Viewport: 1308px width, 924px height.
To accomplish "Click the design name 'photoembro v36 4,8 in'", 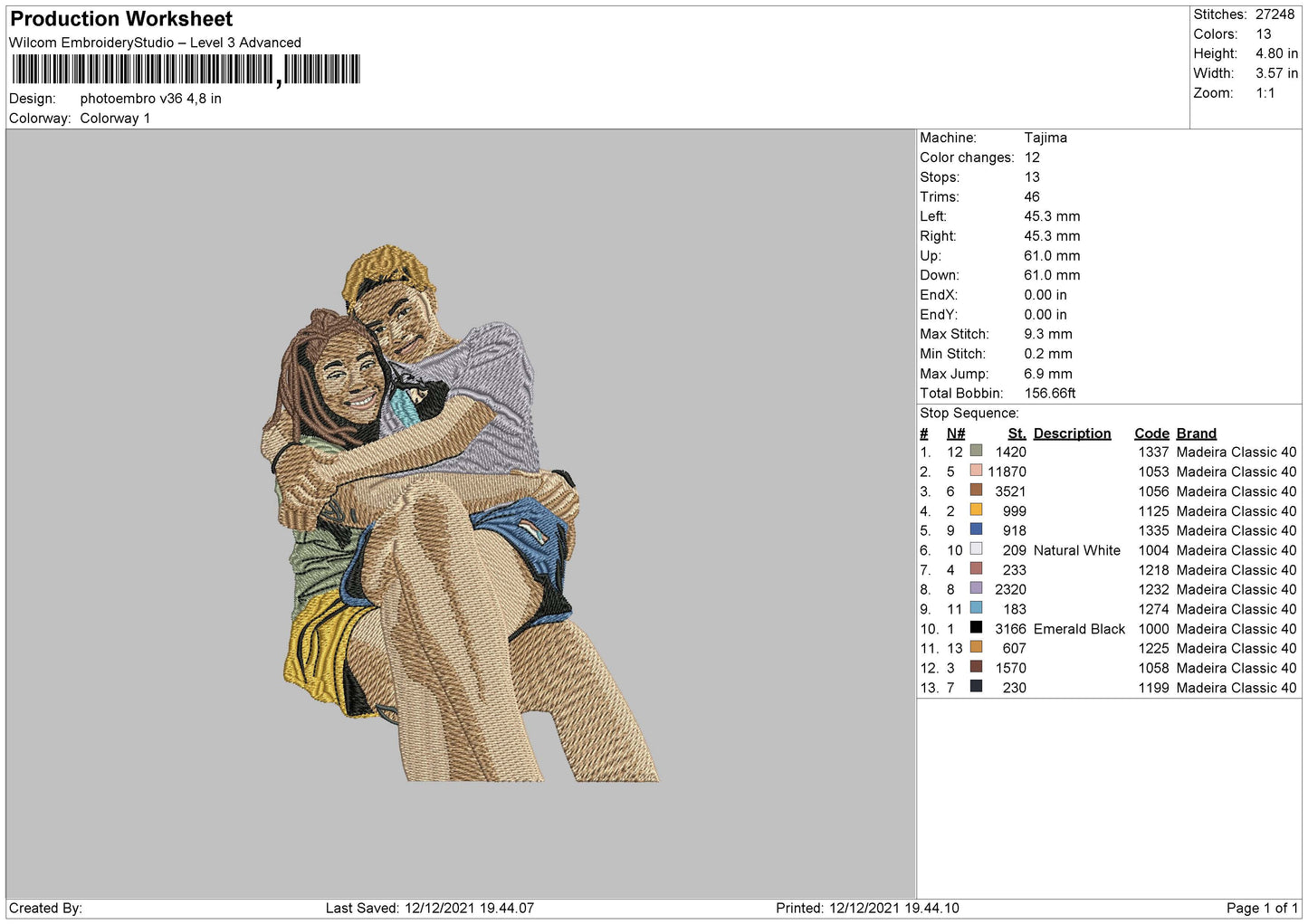I will (x=151, y=99).
